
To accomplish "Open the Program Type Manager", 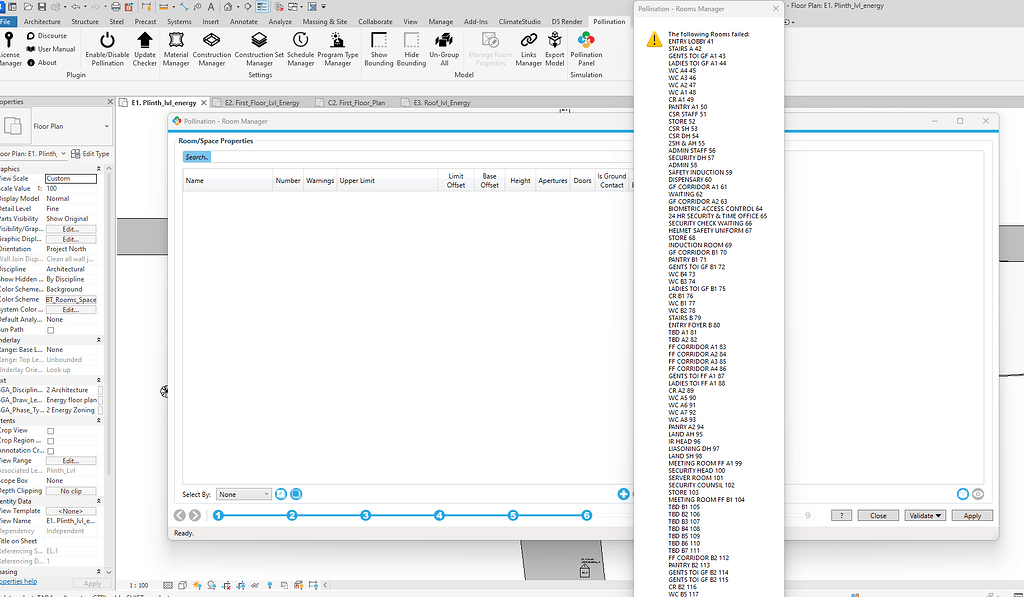I will pos(338,48).
